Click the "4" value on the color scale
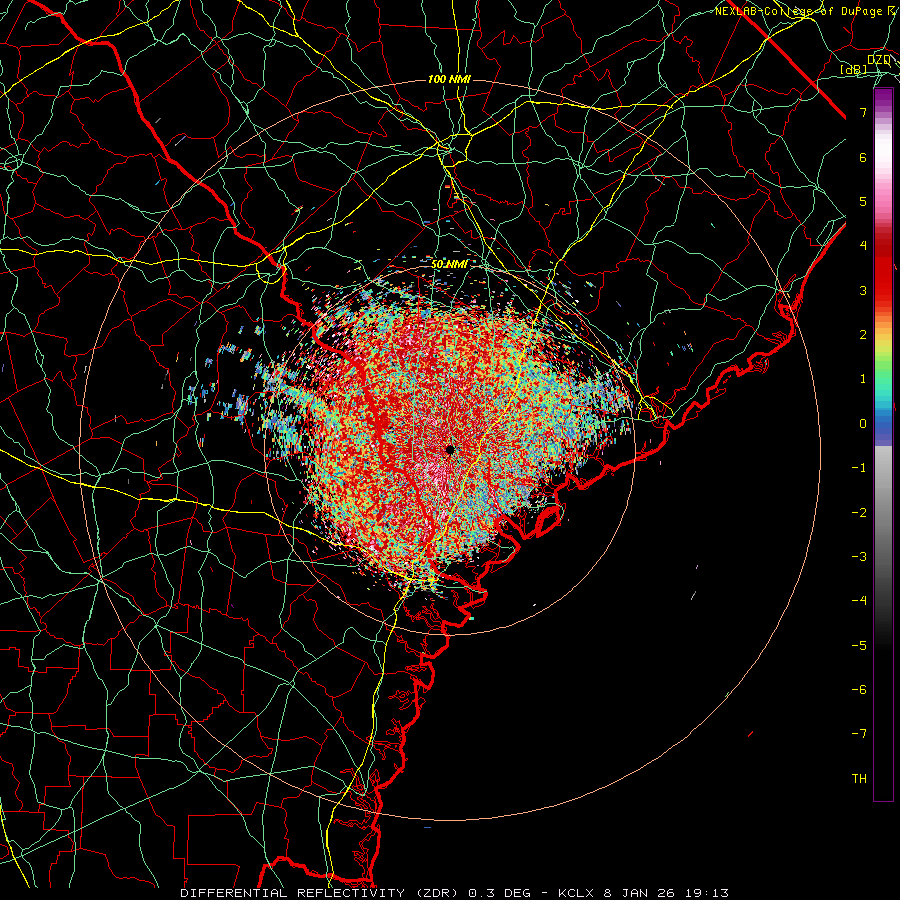 [863, 246]
